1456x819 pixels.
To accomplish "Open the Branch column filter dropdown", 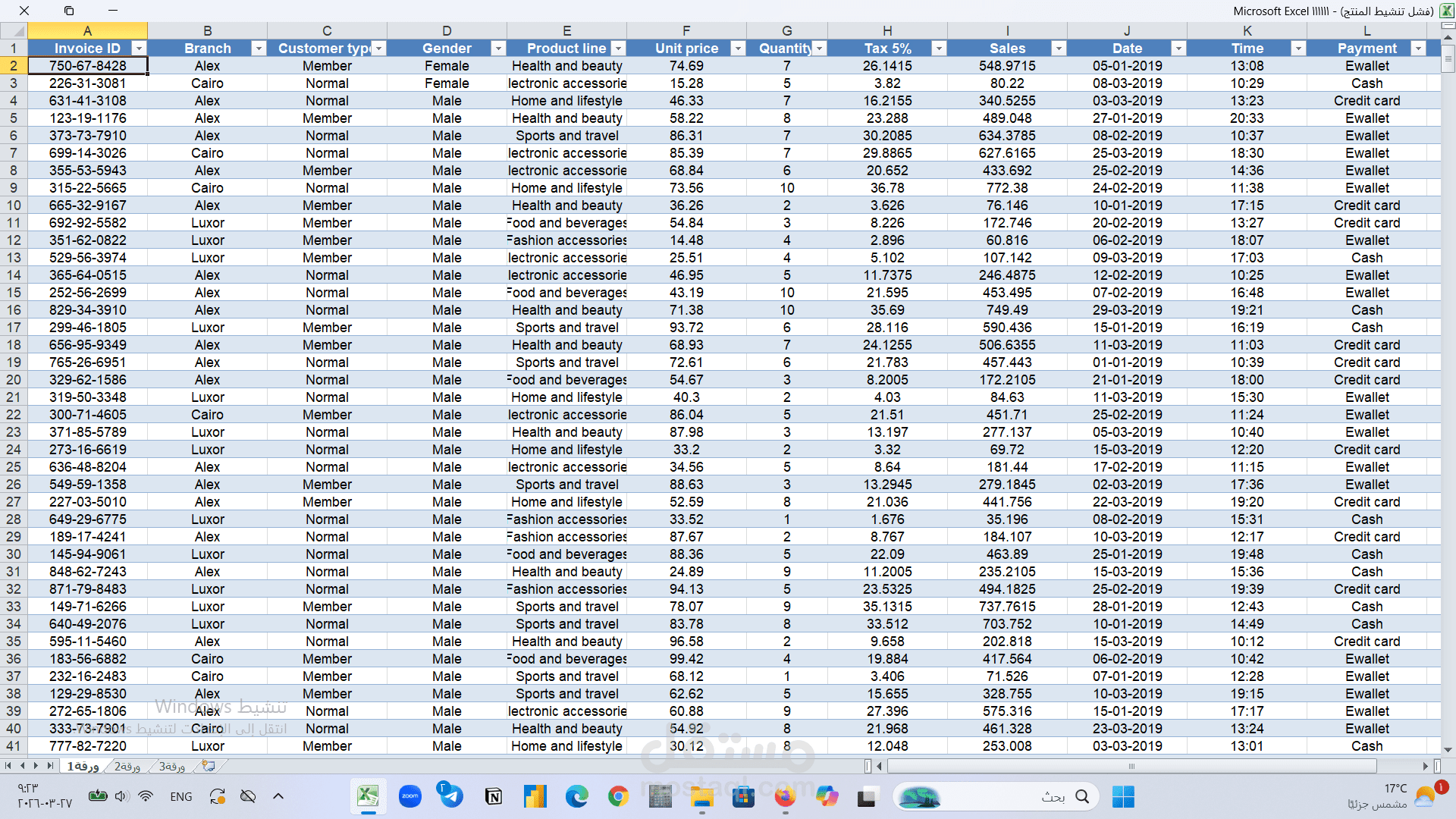I will coord(259,49).
